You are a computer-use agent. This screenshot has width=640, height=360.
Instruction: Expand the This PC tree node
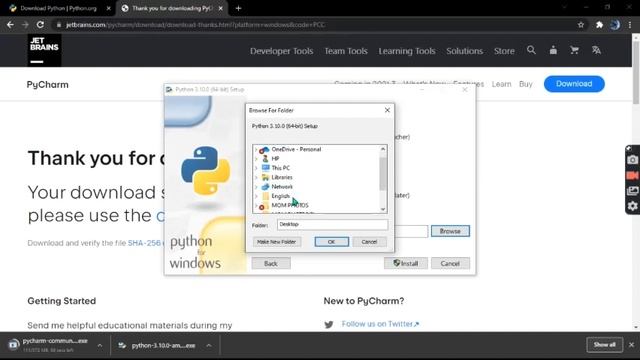tap(256, 168)
